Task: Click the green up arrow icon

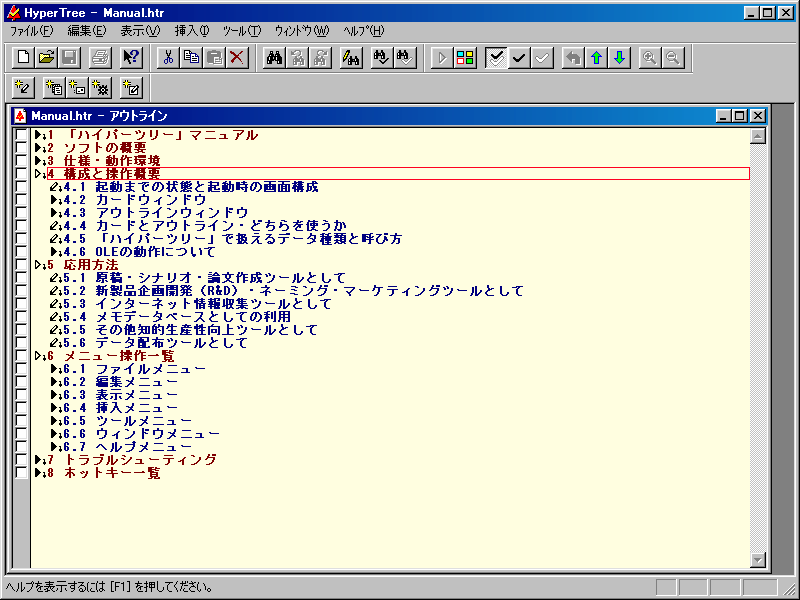Action: coord(596,58)
